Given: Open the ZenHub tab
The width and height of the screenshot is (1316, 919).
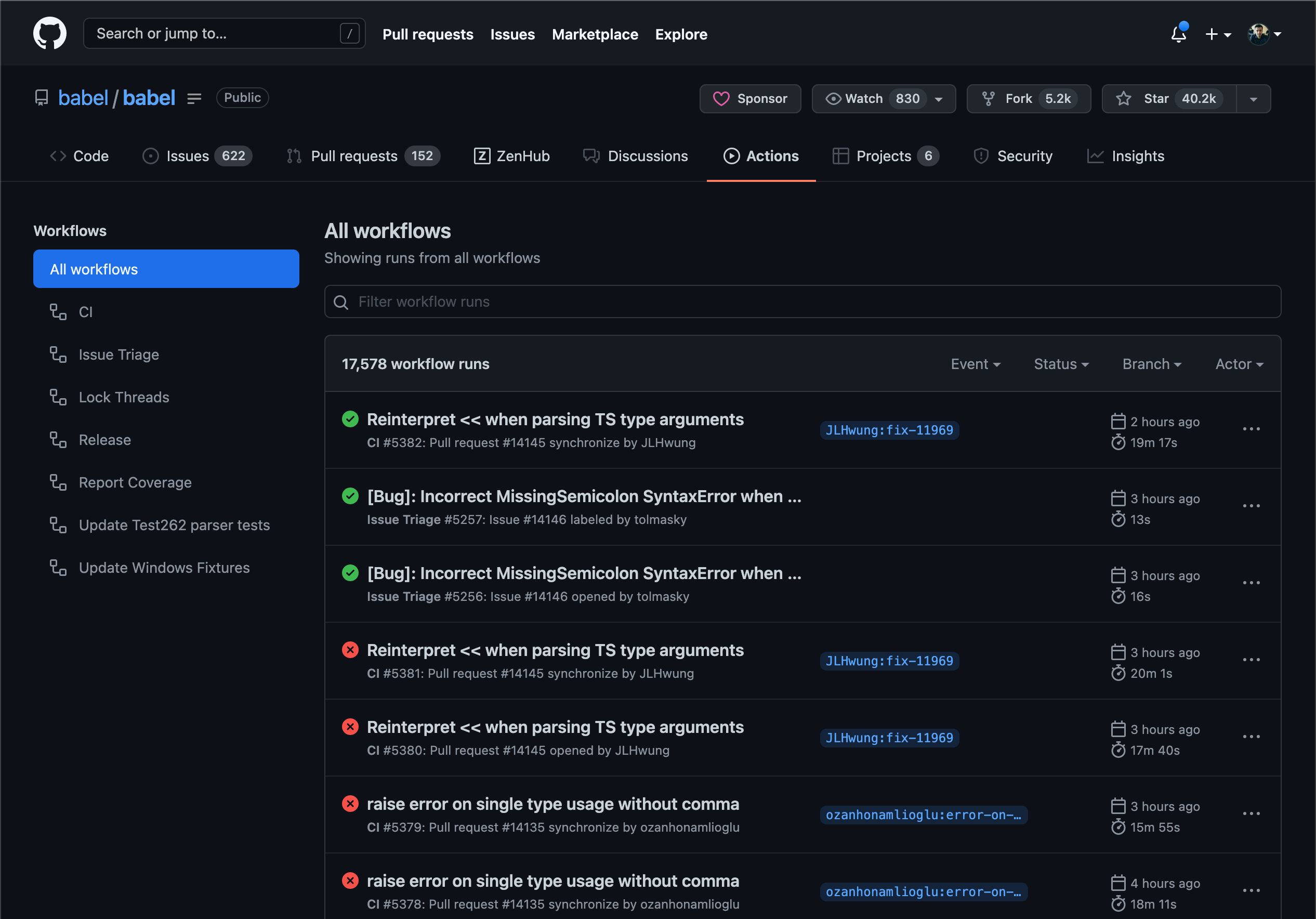Looking at the screenshot, I should pos(512,156).
